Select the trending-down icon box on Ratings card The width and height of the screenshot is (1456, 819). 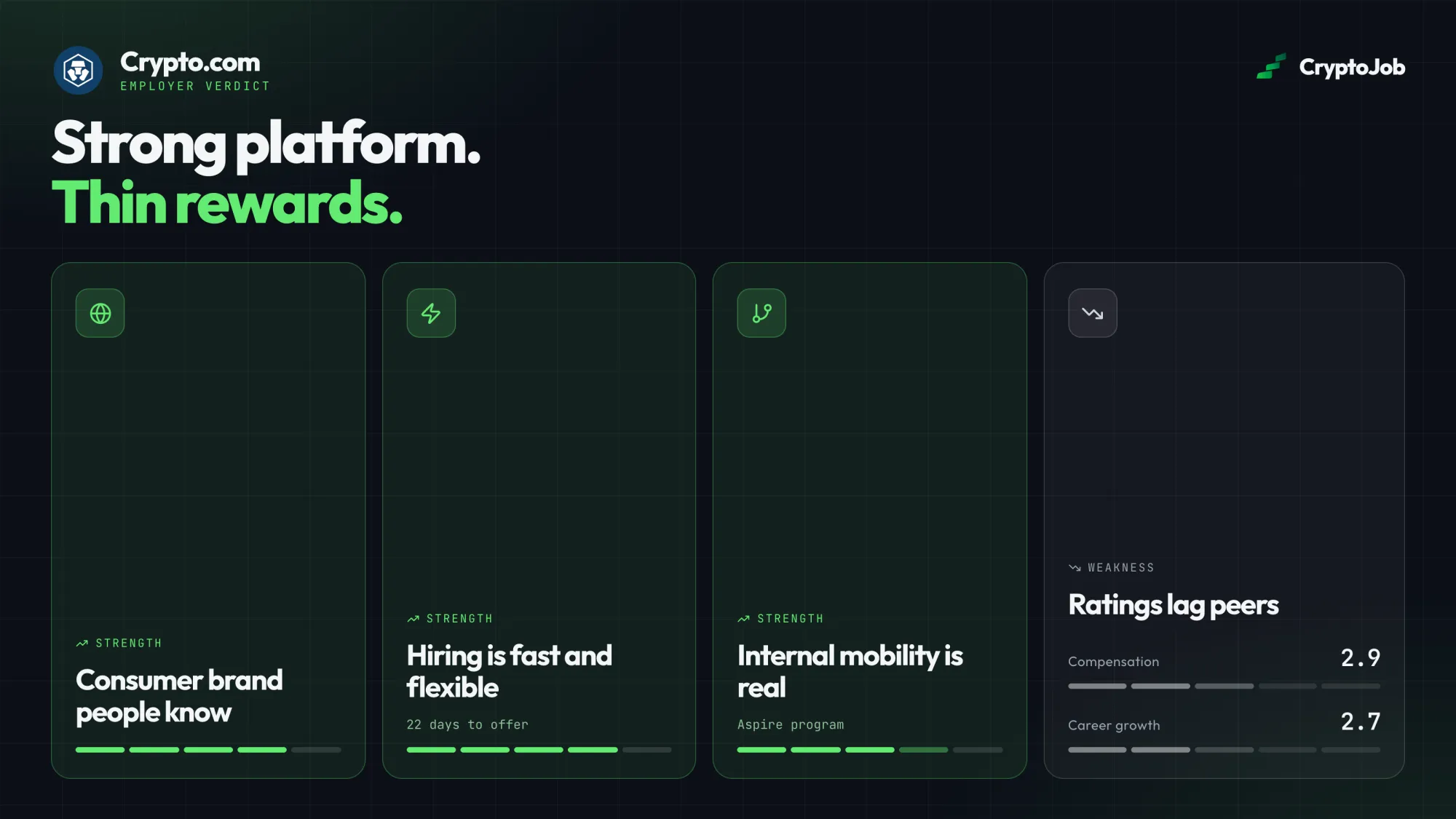click(x=1093, y=313)
